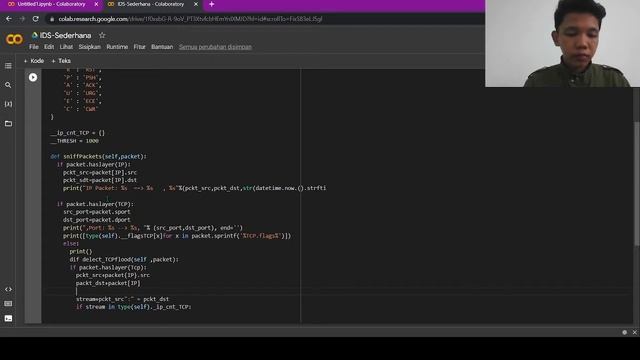The width and height of the screenshot is (640, 360).
Task: Add a text cell with + Teks
Action: coord(61,61)
